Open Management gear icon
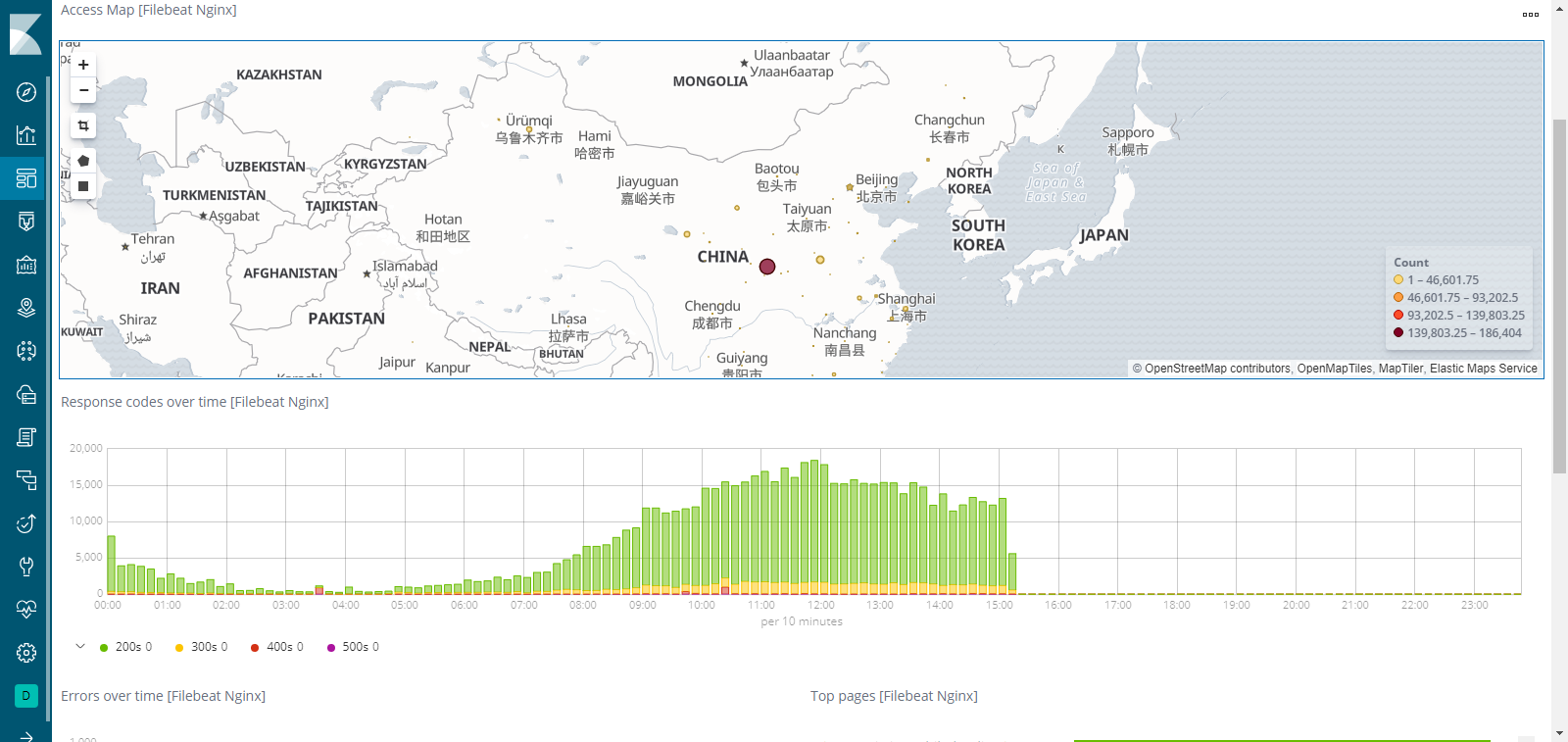The height and width of the screenshot is (742, 1568). pyautogui.click(x=26, y=653)
